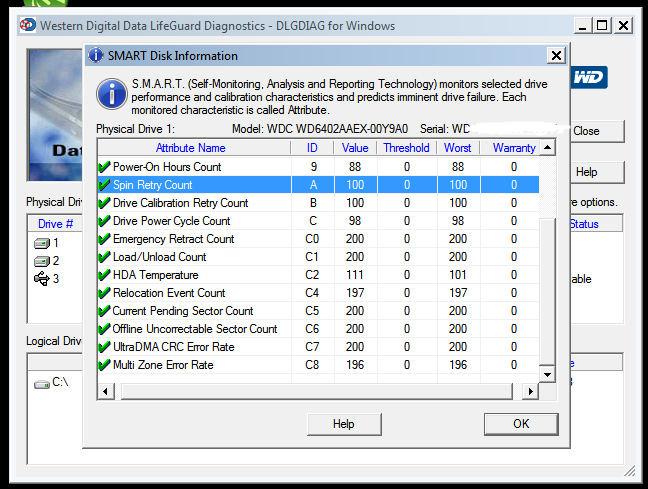Click the vertical scrollbar thumb
This screenshot has width=648, height=489.
(x=547, y=290)
